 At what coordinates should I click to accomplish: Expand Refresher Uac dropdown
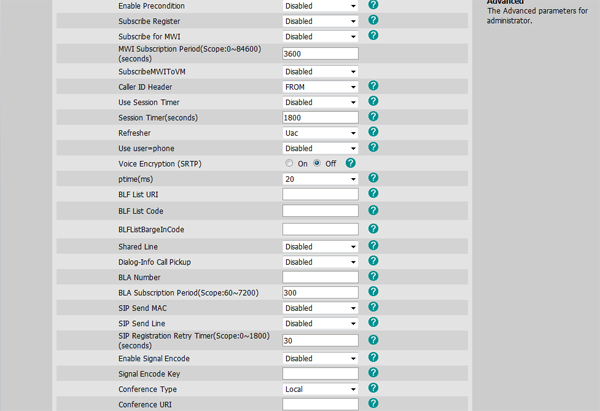click(320, 133)
